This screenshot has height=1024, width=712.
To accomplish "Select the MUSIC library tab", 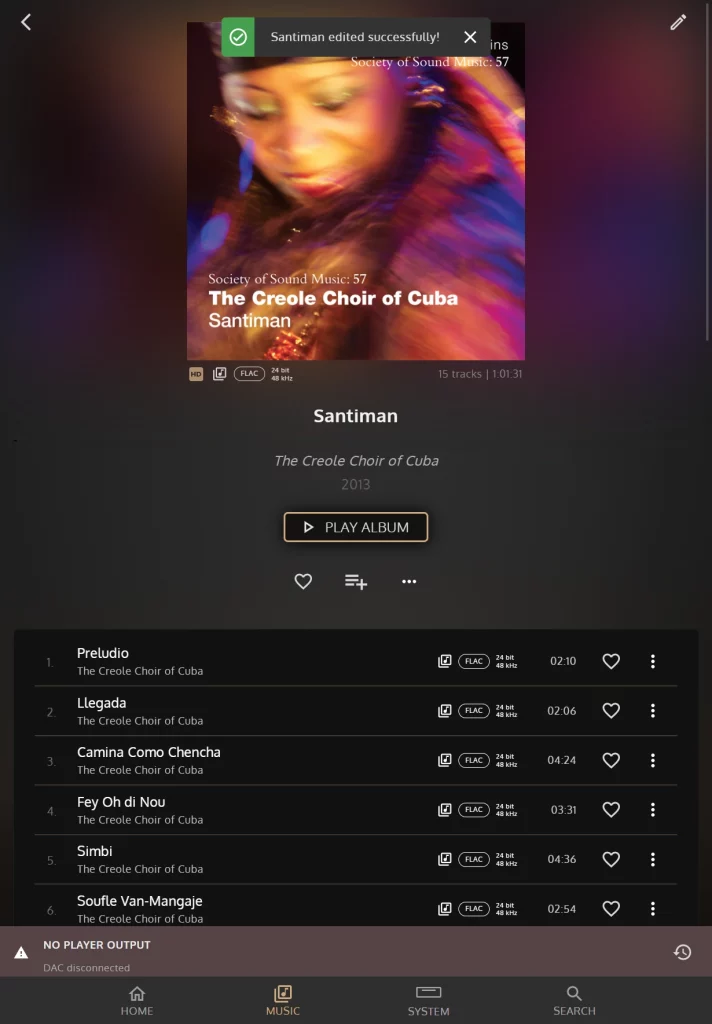I will coord(283,1001).
